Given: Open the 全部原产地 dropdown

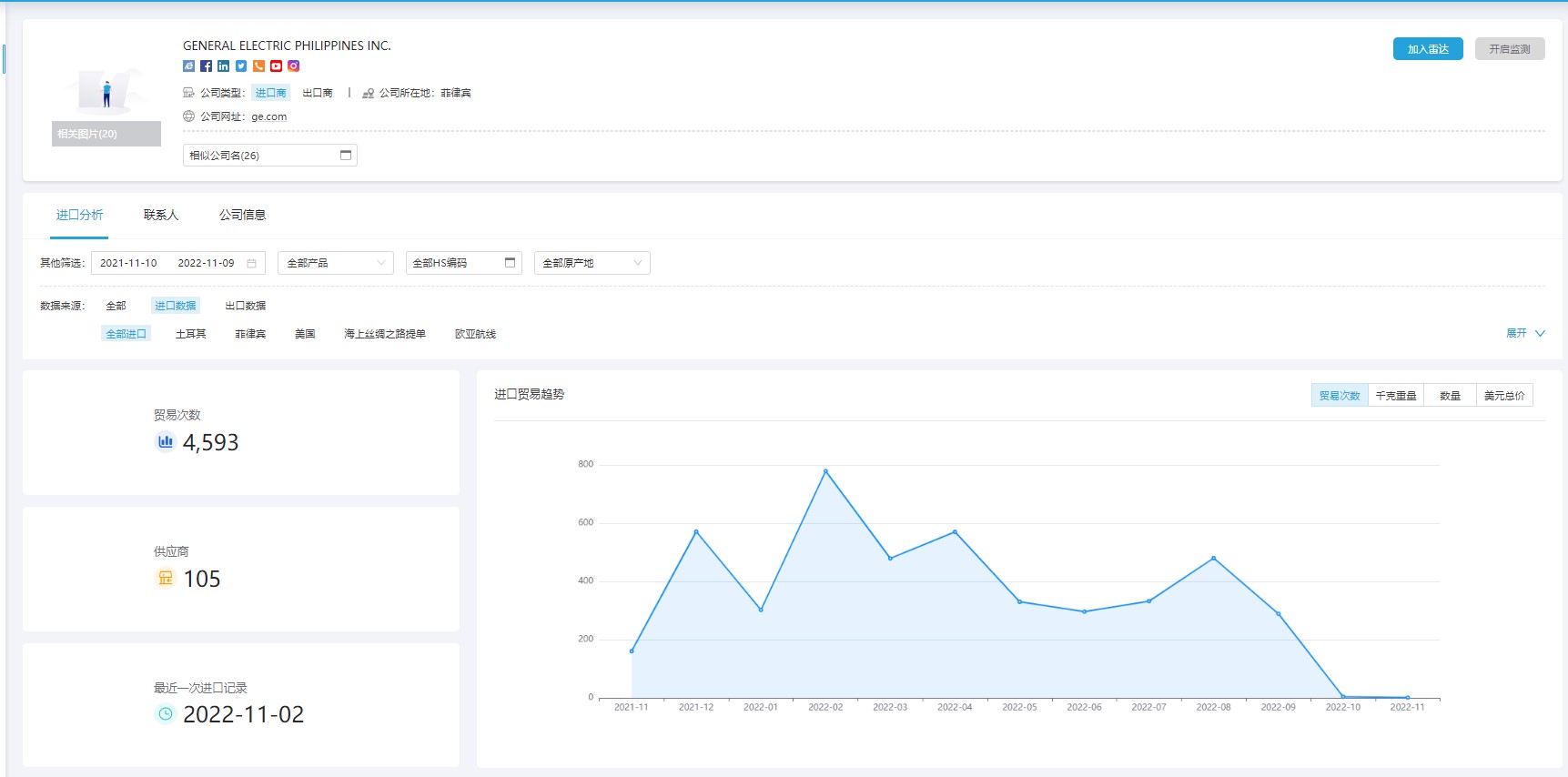Looking at the screenshot, I should tap(592, 263).
